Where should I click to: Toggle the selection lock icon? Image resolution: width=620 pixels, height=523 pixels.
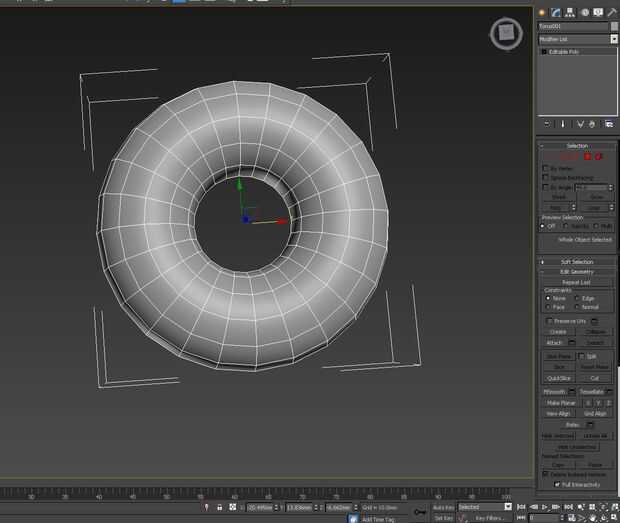(219, 507)
